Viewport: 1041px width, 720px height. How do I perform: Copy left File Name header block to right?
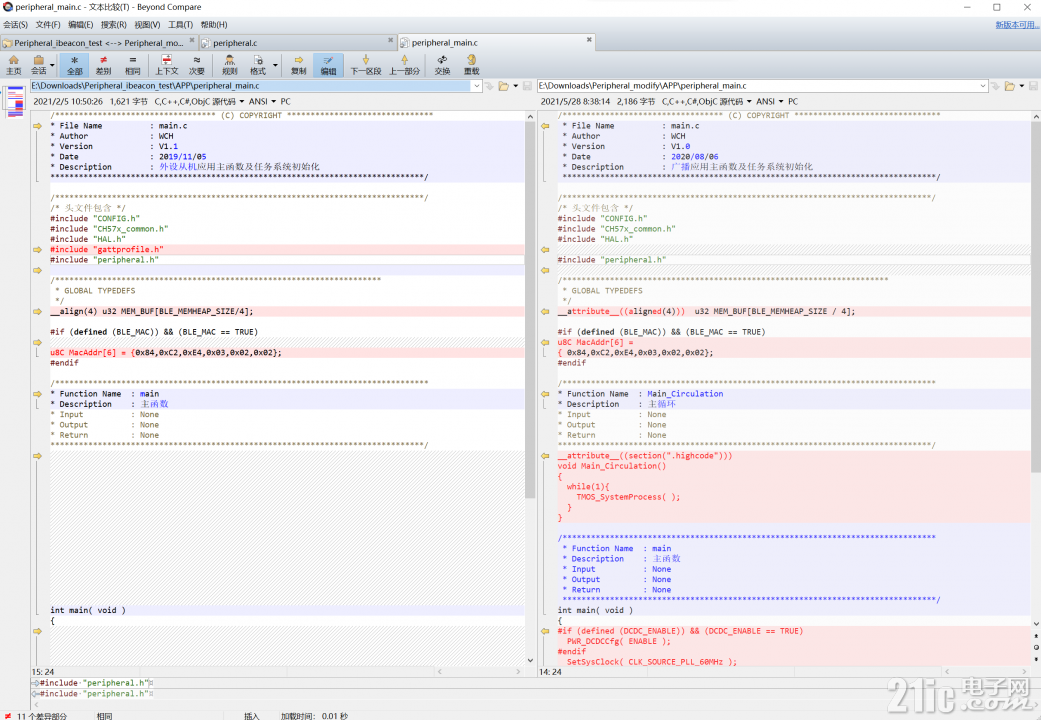pyautogui.click(x=37, y=126)
